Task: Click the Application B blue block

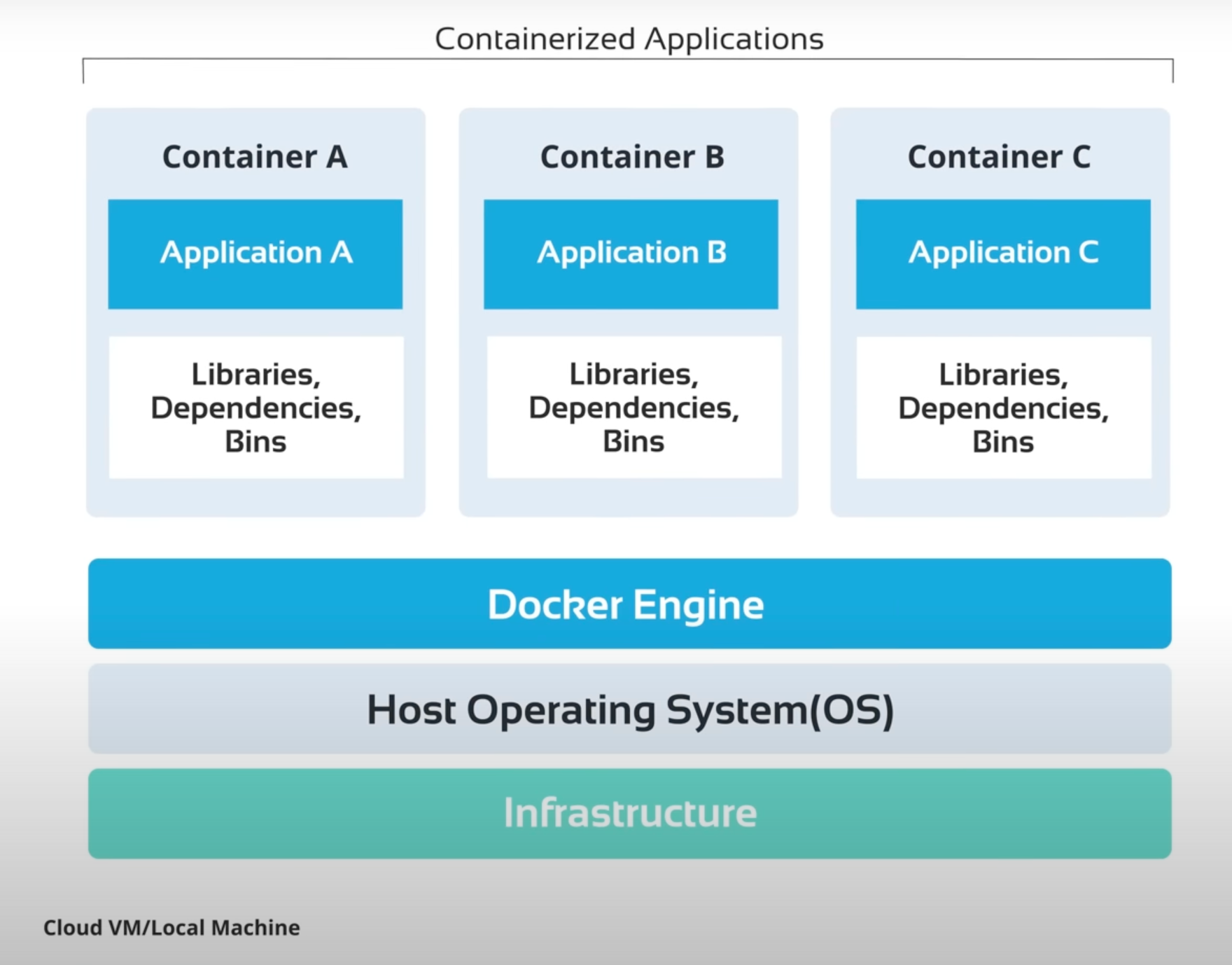Action: coord(631,254)
